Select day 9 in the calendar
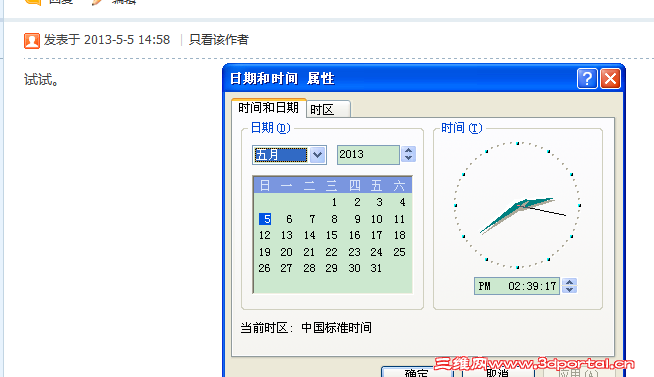The width and height of the screenshot is (654, 377). tap(357, 219)
